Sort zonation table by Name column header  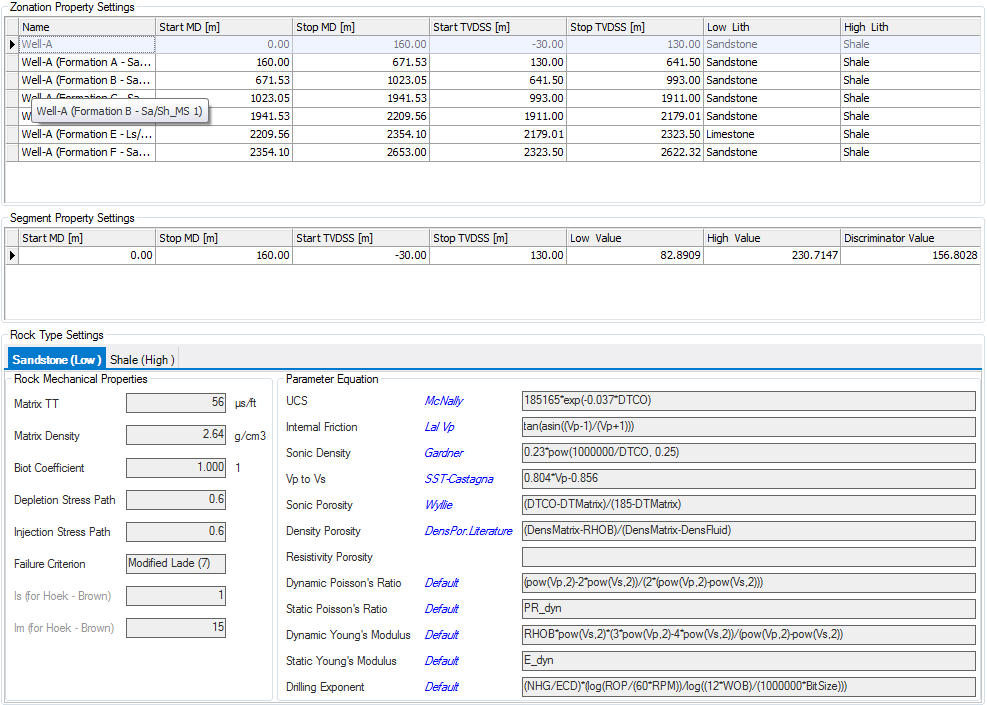[x=86, y=27]
